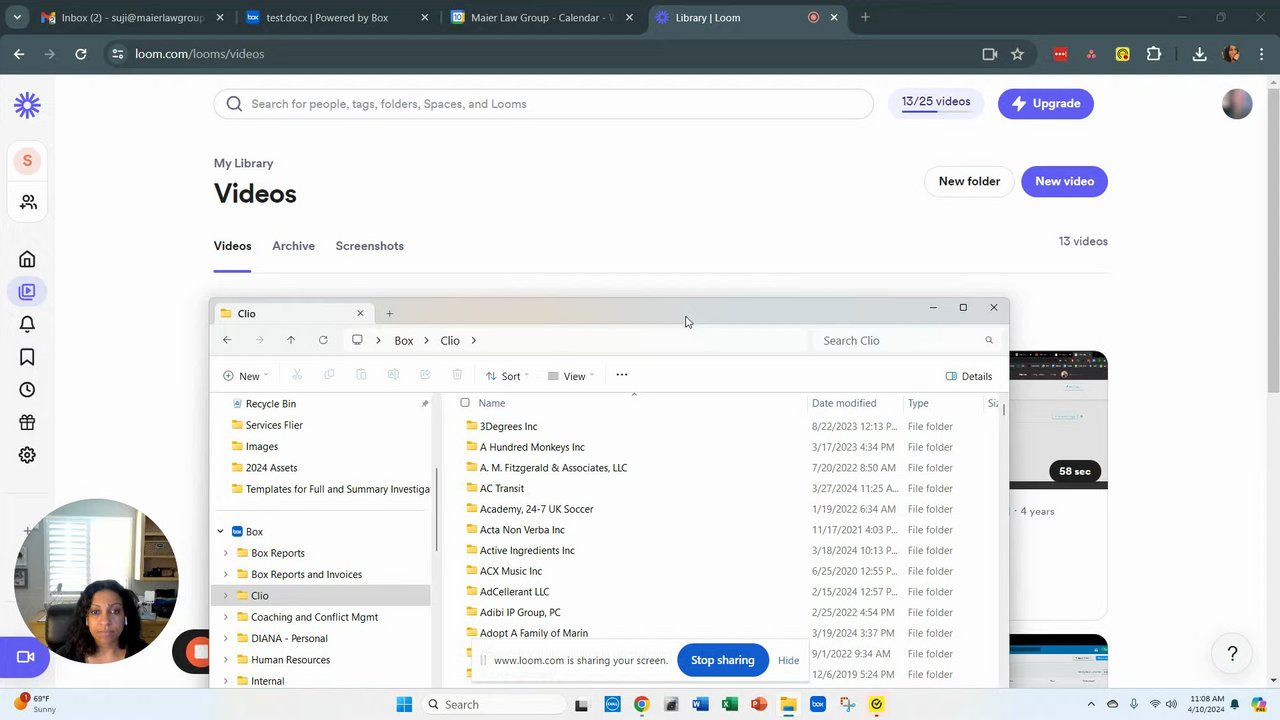Screen dimensions: 1280x720
Task: Open the New dropdown in File Explorer
Action: pos(246,376)
